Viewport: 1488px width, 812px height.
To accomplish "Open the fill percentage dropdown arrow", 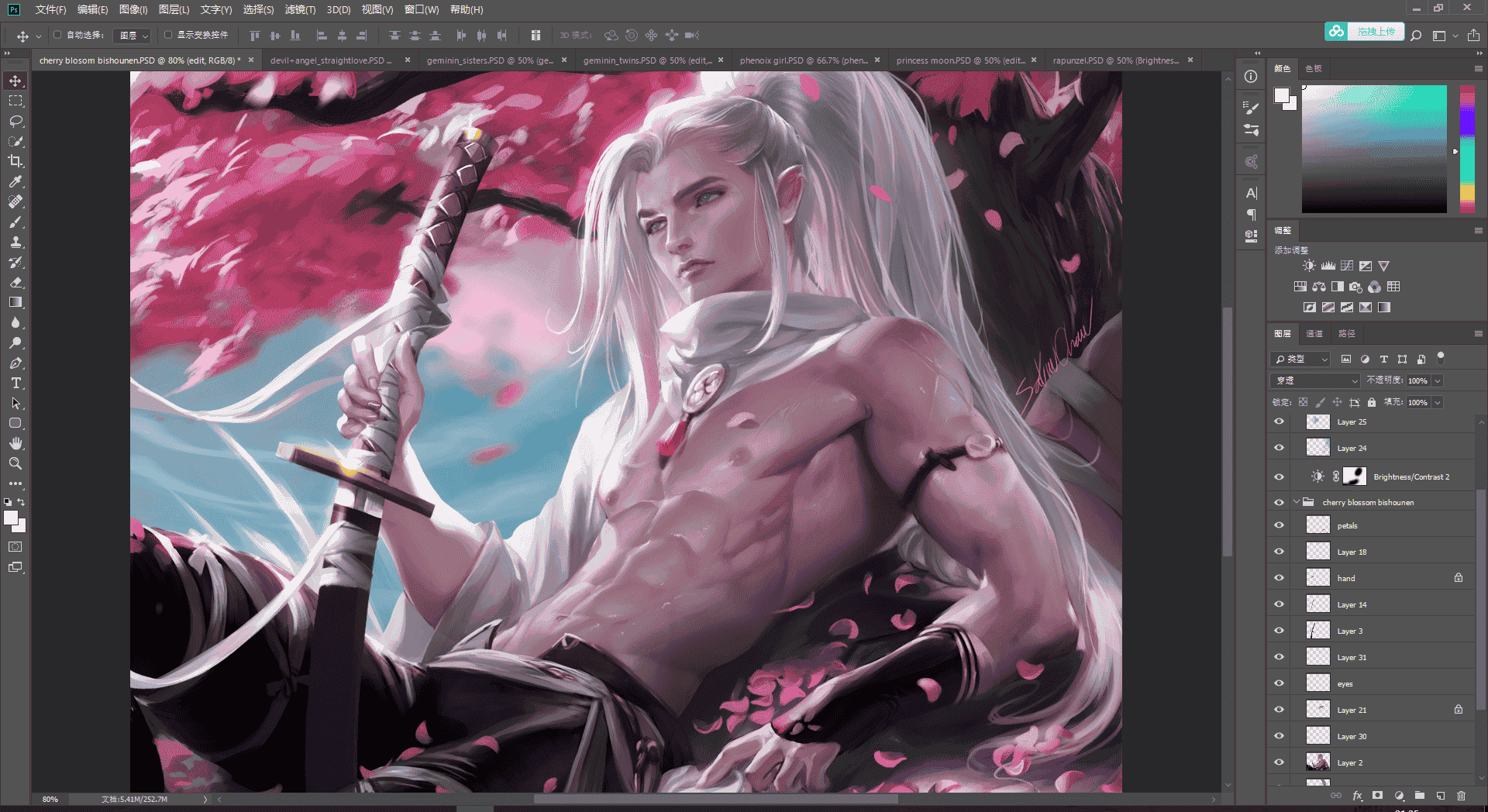I will click(x=1438, y=402).
